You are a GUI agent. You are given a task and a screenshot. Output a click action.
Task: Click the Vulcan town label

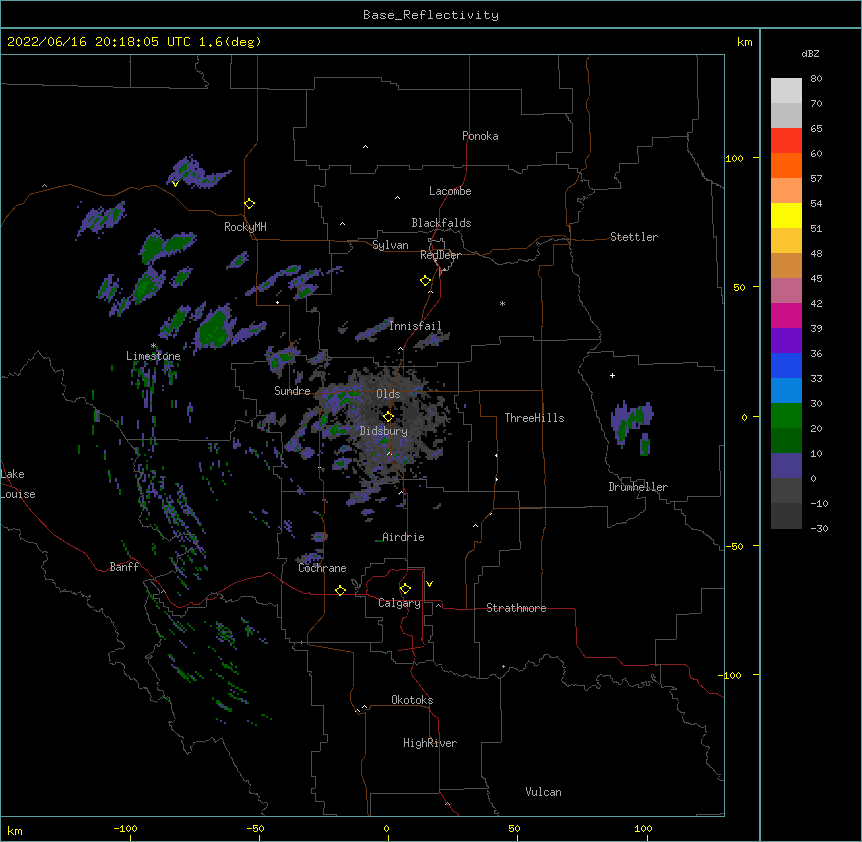[x=543, y=792]
